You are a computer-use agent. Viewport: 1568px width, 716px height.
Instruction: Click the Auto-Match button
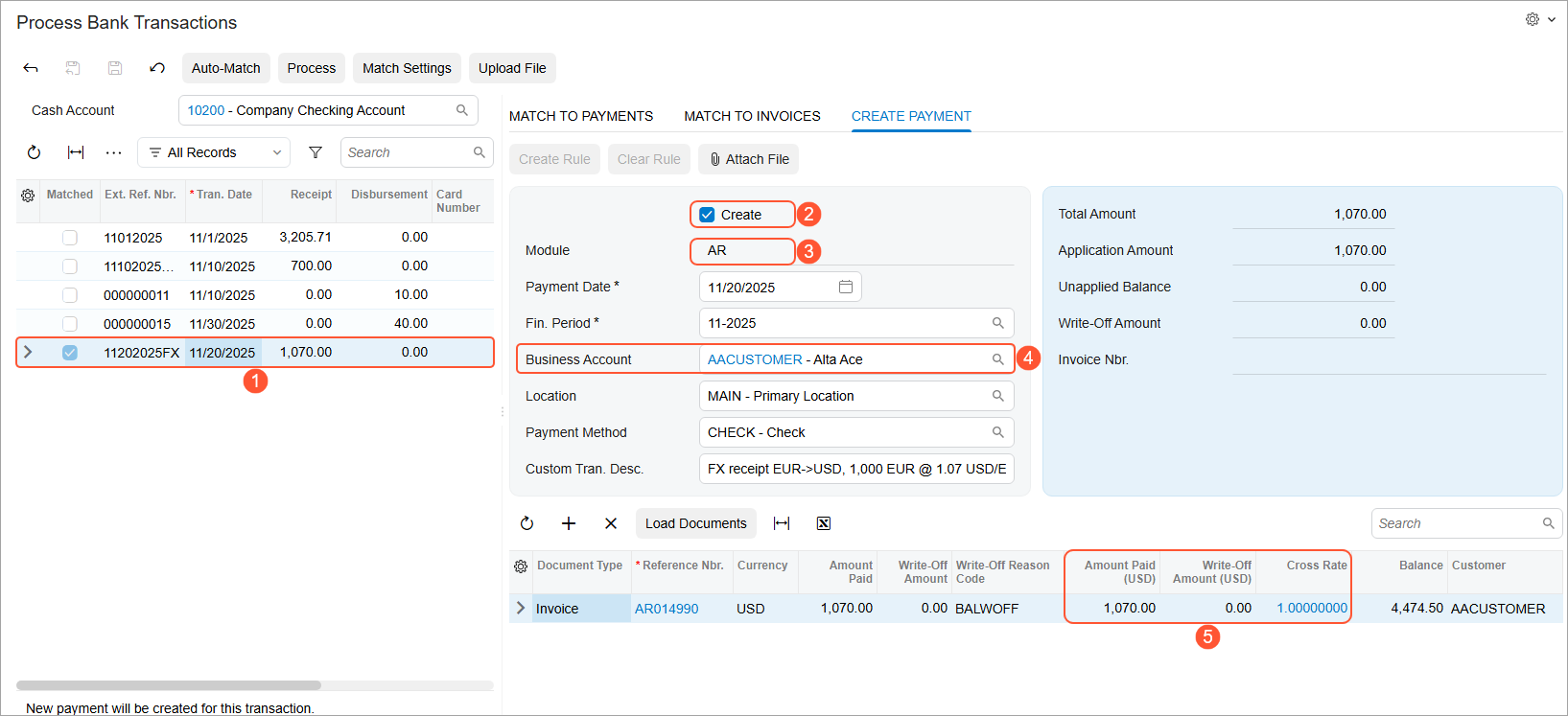(x=226, y=68)
